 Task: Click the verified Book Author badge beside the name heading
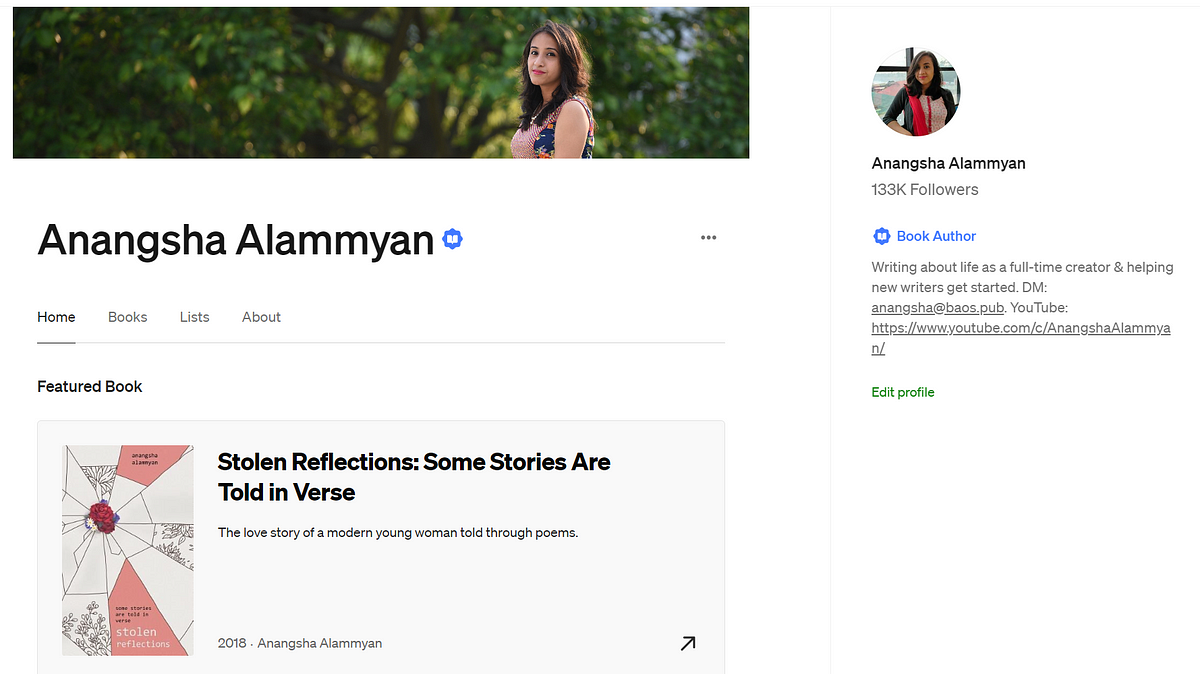click(x=453, y=240)
